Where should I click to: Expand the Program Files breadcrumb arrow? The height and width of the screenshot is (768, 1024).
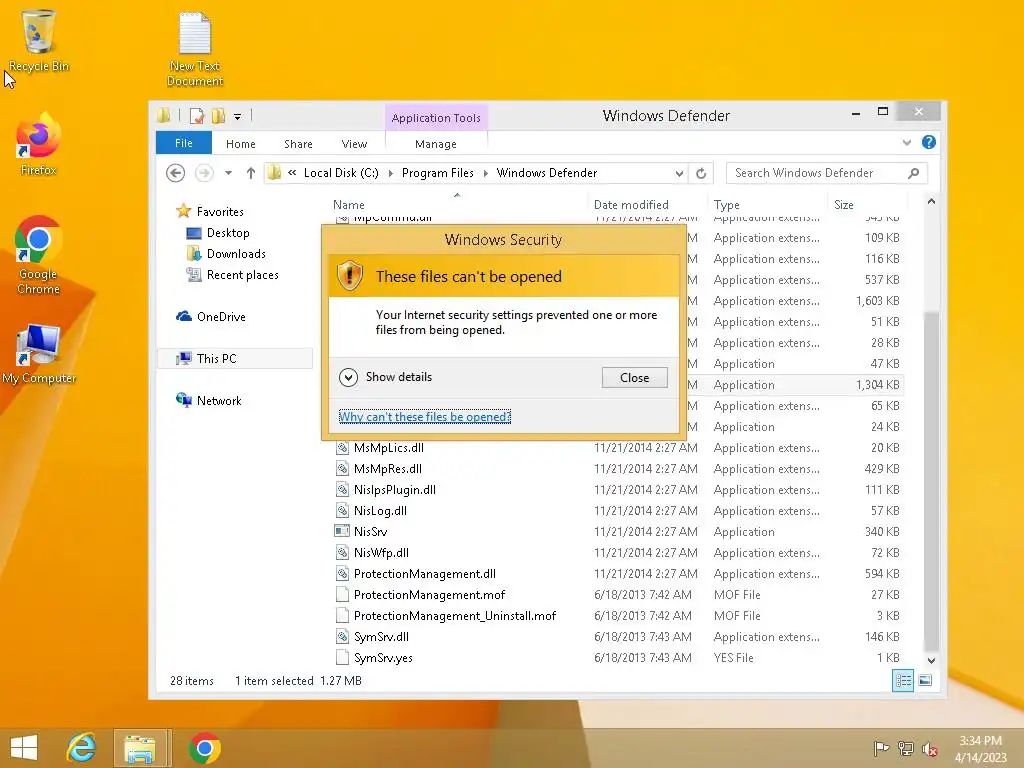485,173
